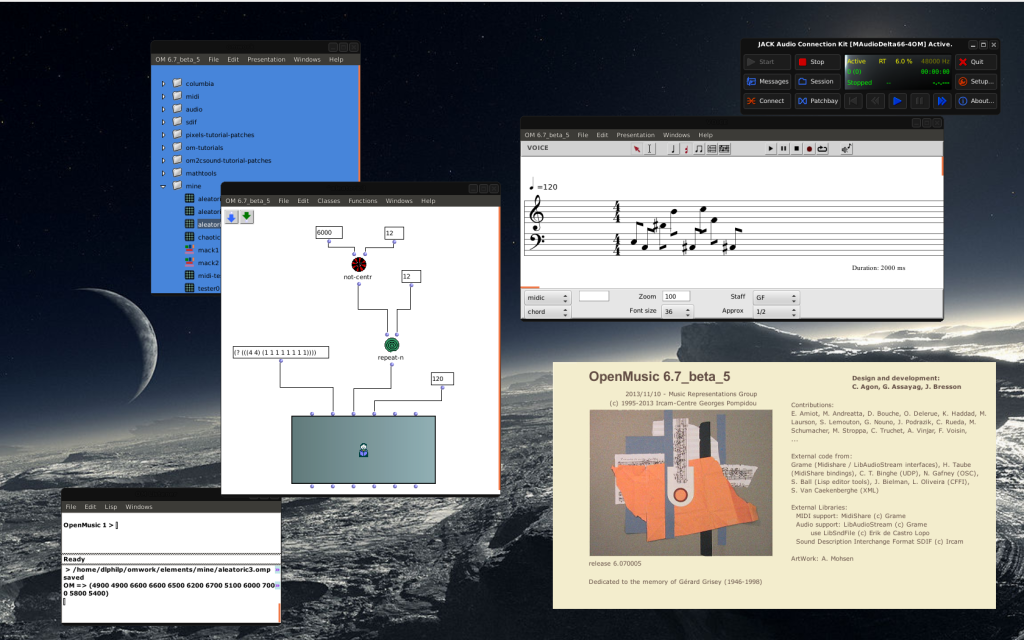This screenshot has height=640, width=1024.
Task: Open the chord dropdown in VOICE editor
Action: click(x=547, y=312)
